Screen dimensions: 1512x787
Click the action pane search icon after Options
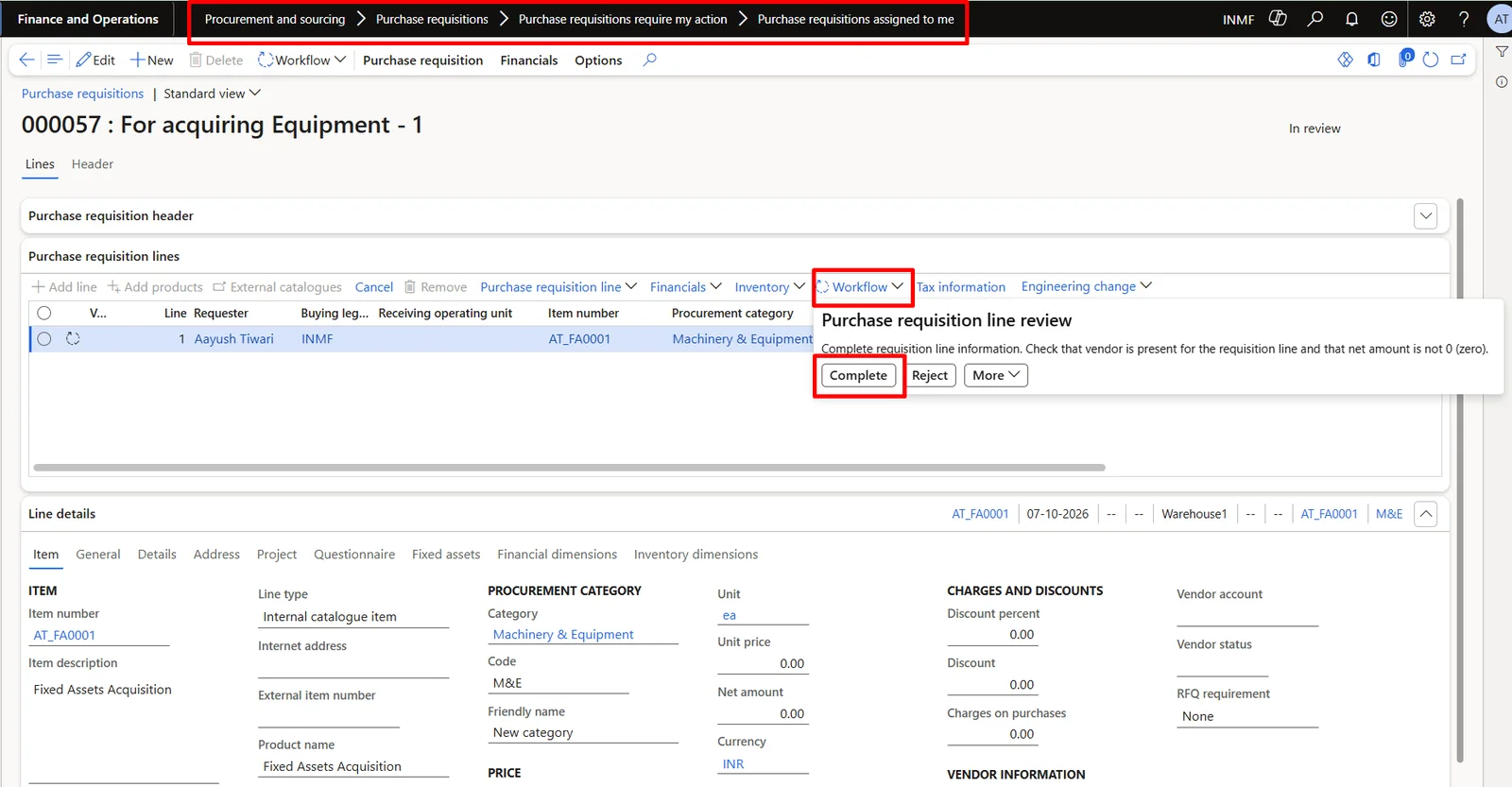coord(649,60)
